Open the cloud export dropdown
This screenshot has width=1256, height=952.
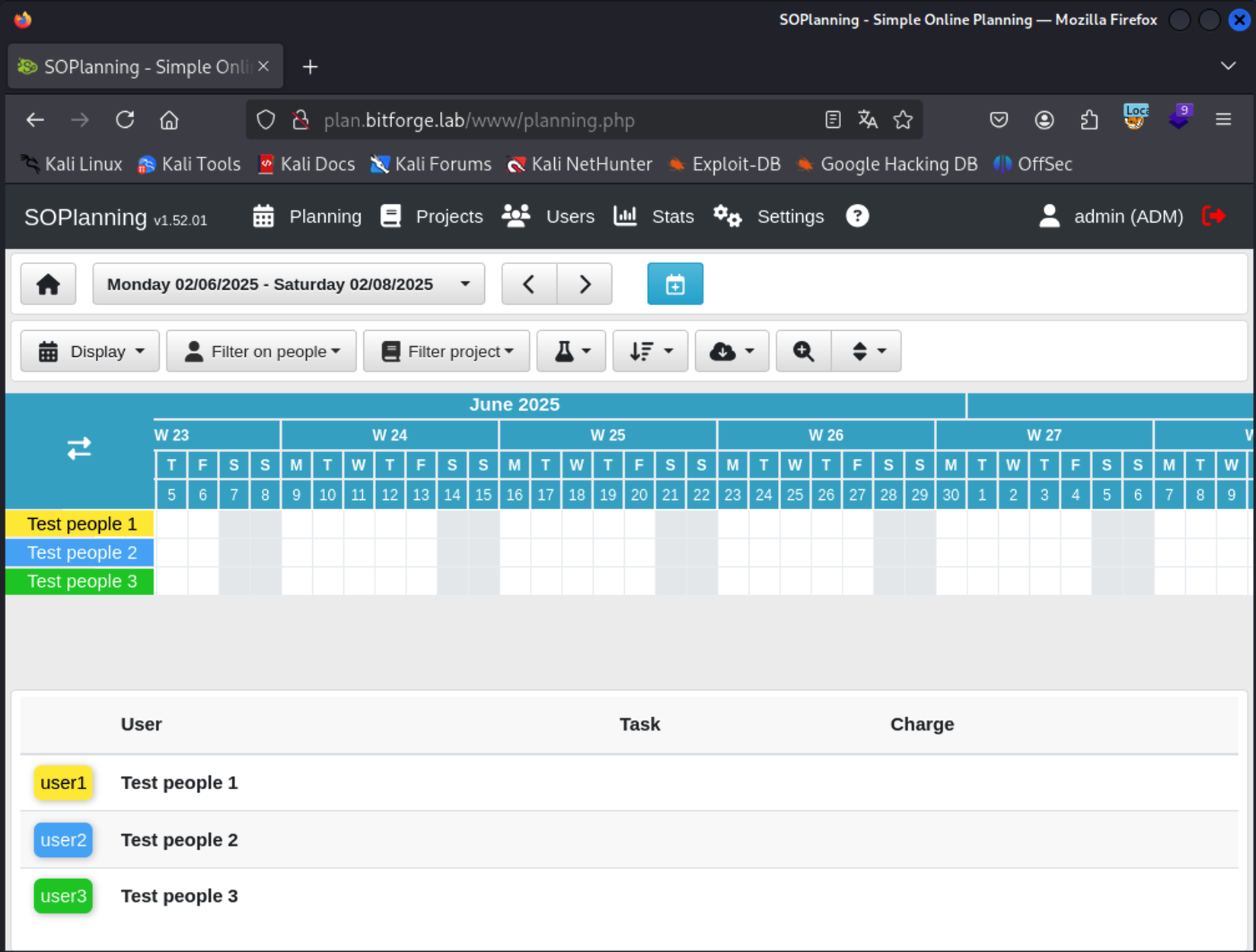tap(732, 352)
